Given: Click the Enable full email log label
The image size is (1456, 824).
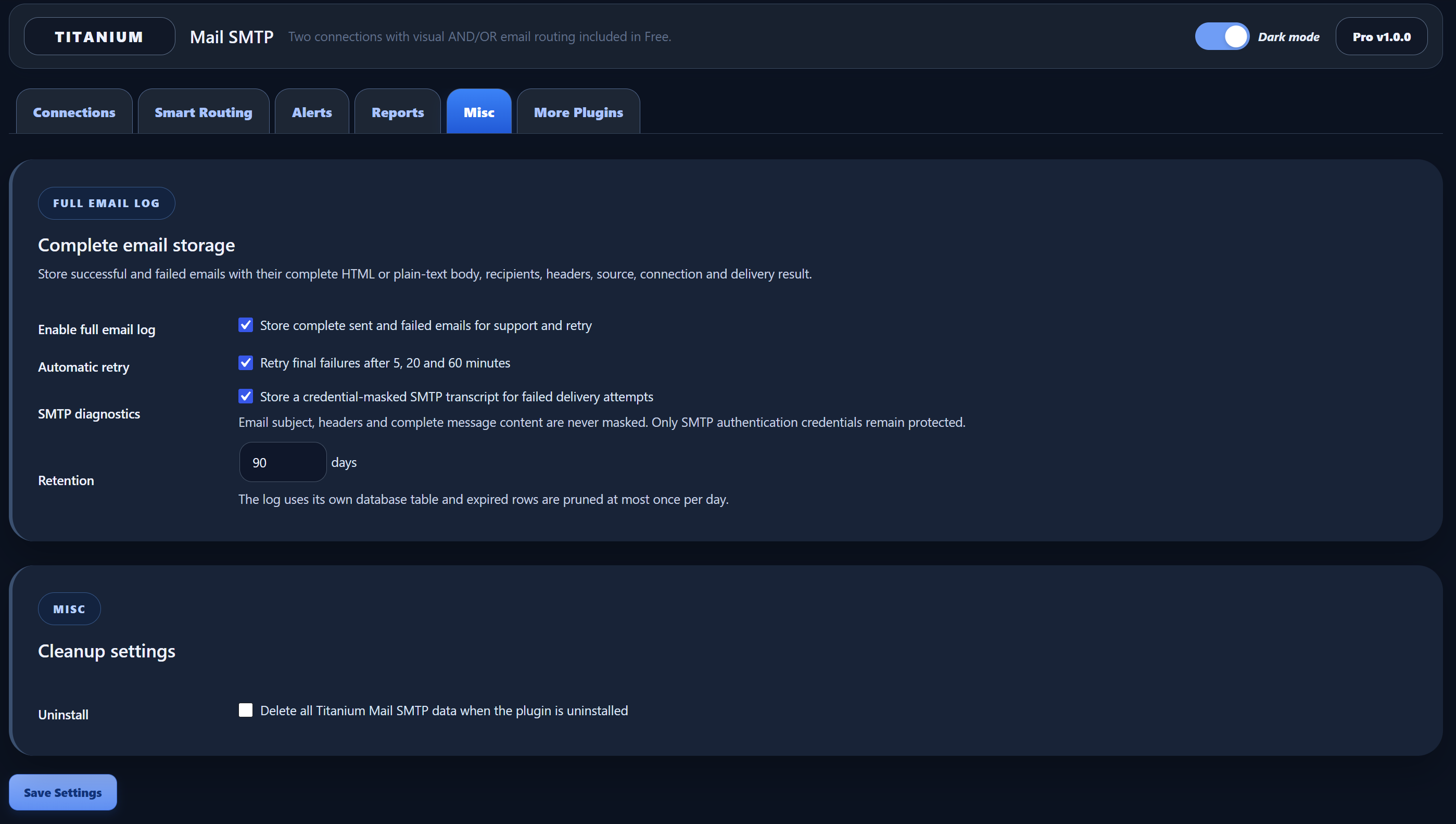Looking at the screenshot, I should click(97, 329).
